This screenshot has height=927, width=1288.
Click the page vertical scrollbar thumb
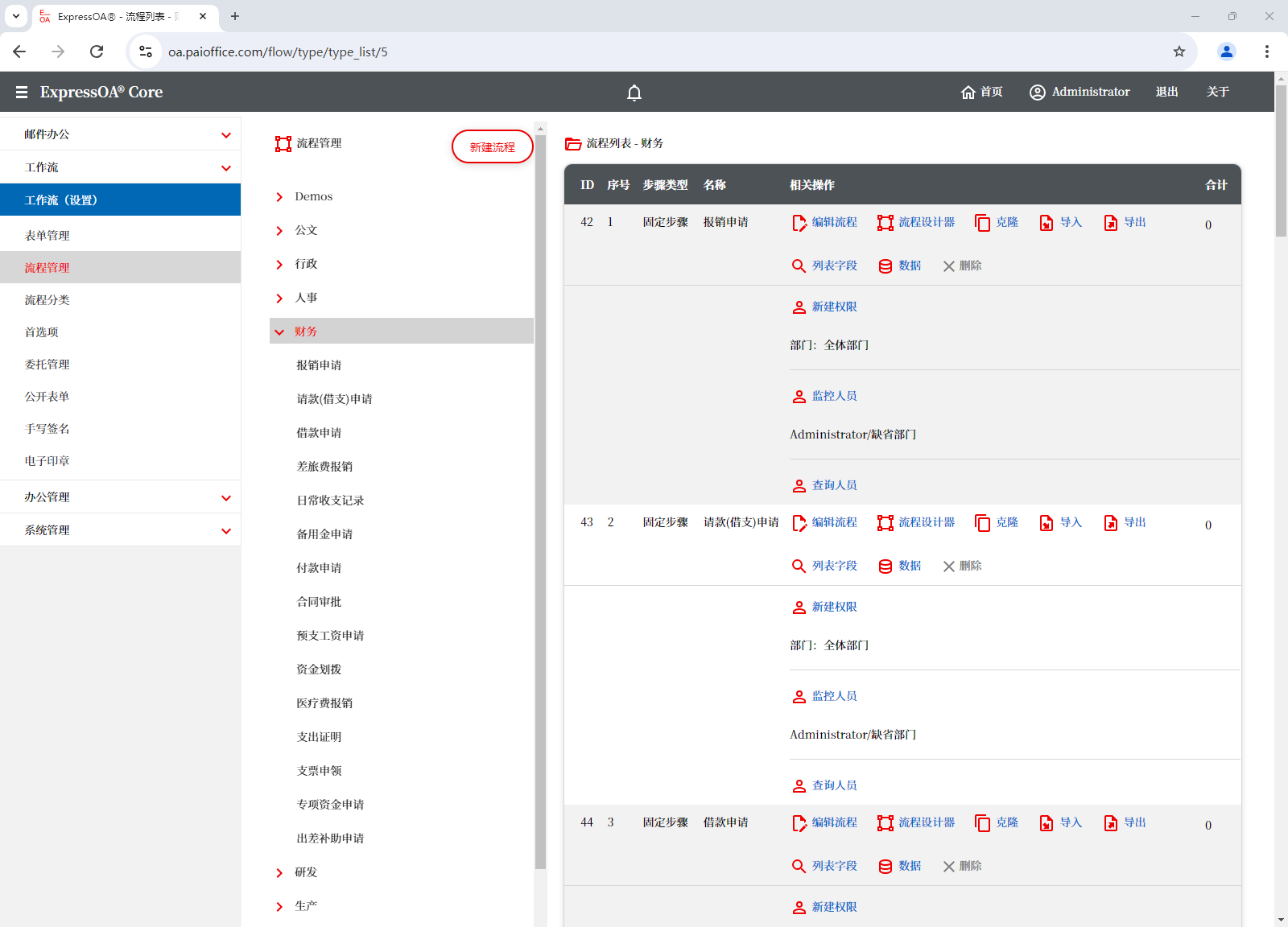coord(1281,159)
